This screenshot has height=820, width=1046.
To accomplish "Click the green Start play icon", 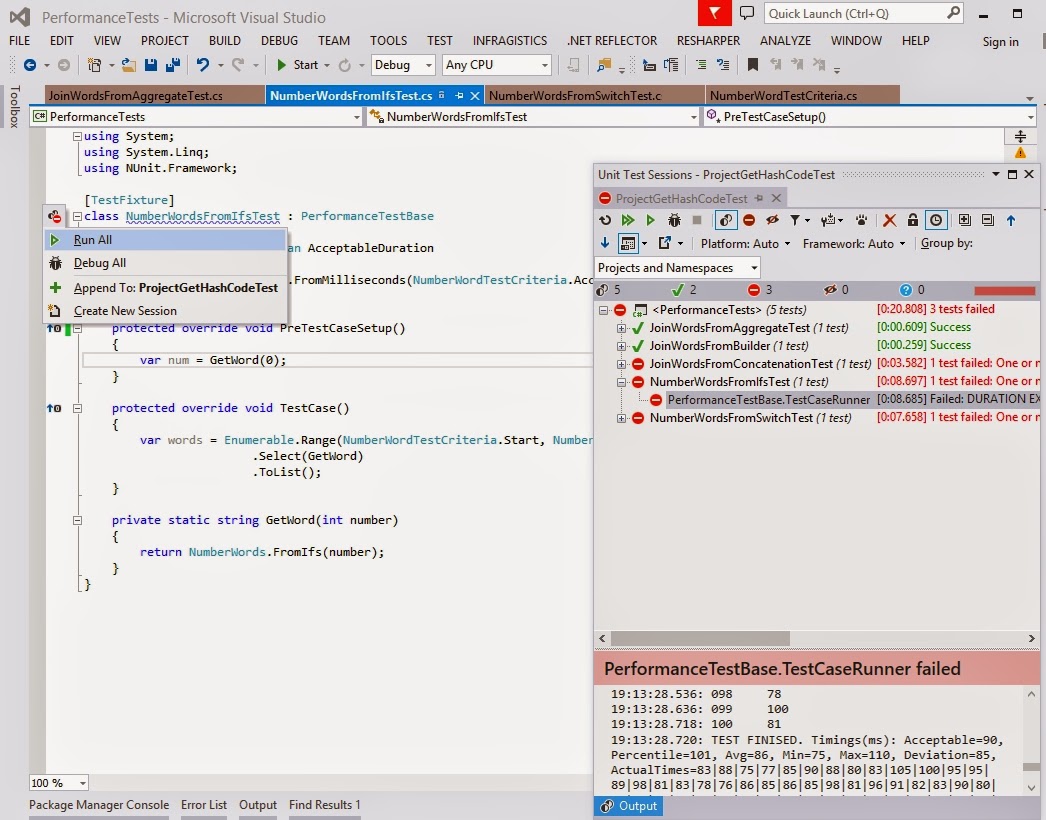I will [x=282, y=65].
